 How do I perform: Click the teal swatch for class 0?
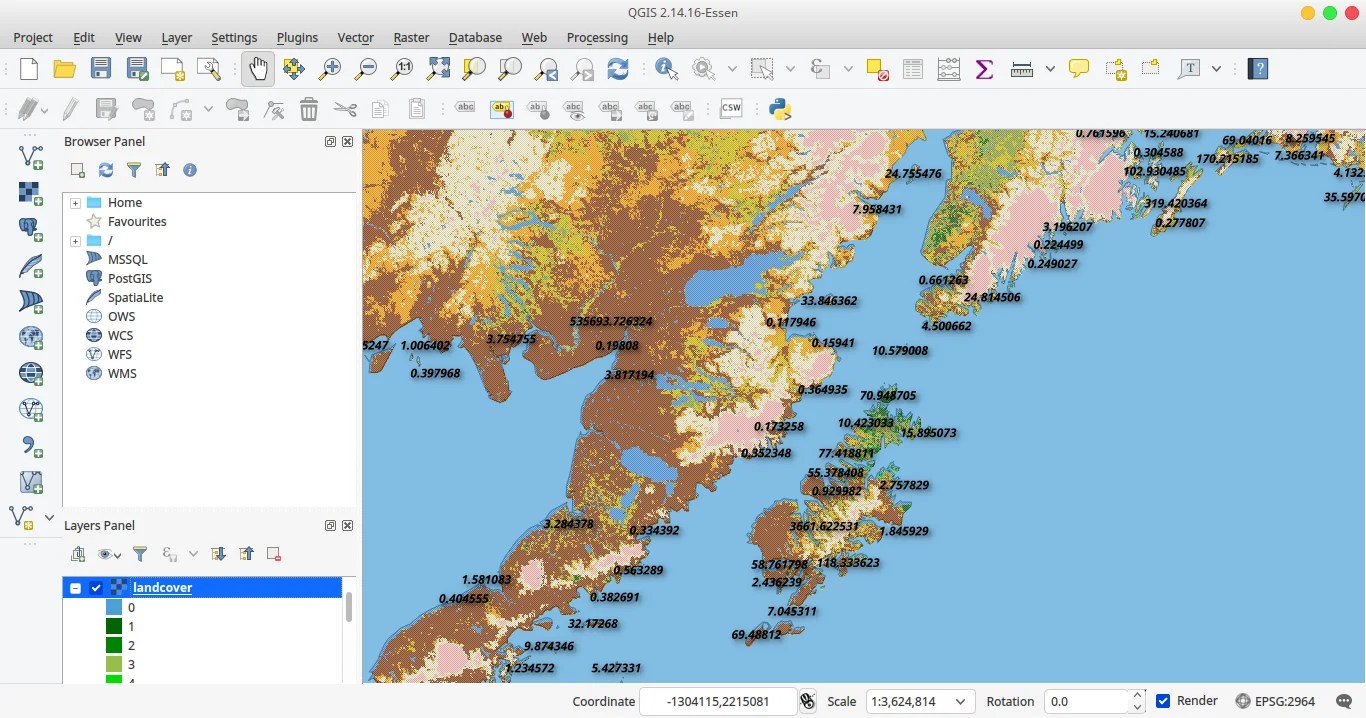[113, 607]
